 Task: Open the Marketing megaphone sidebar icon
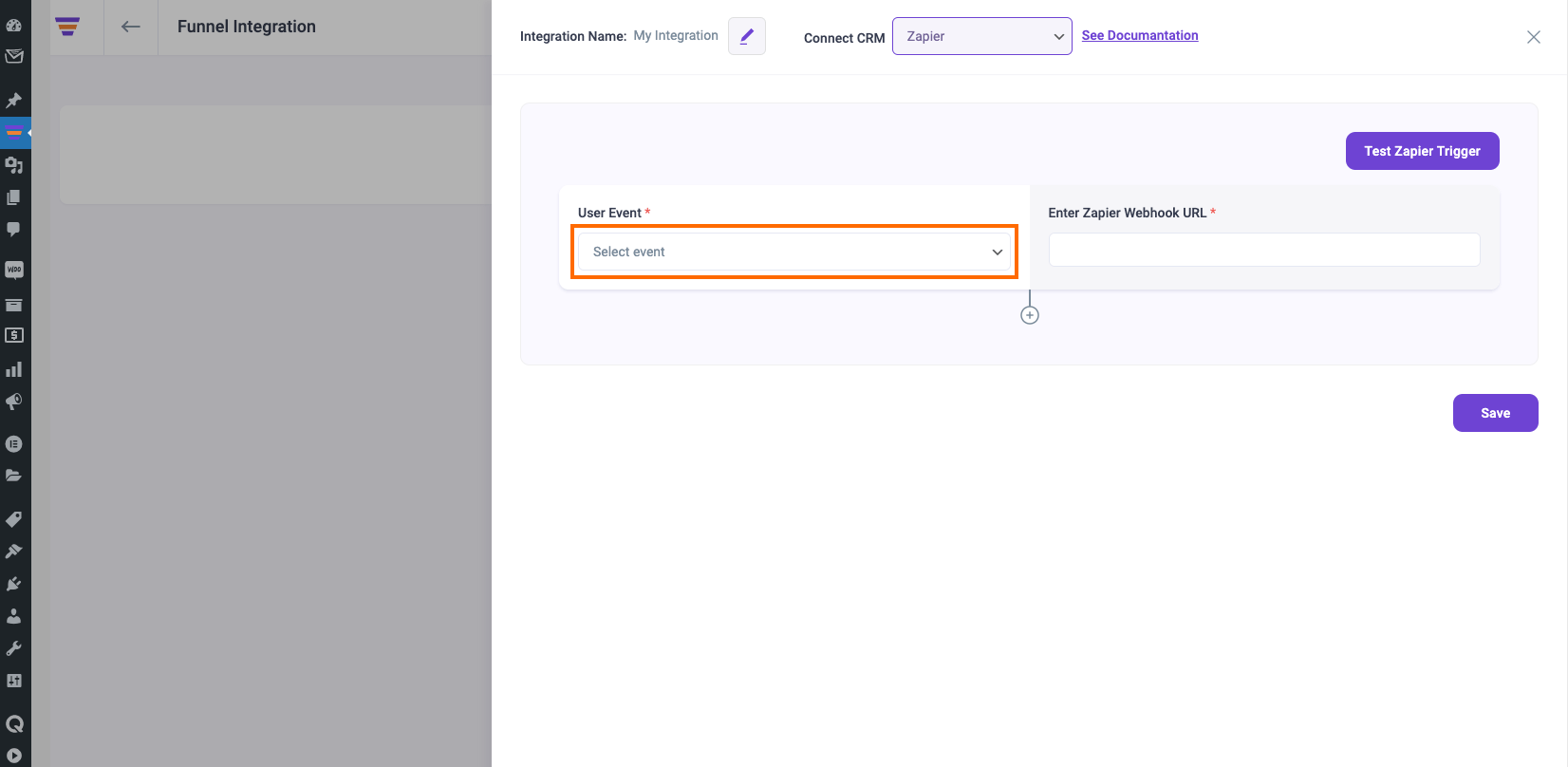(x=14, y=402)
